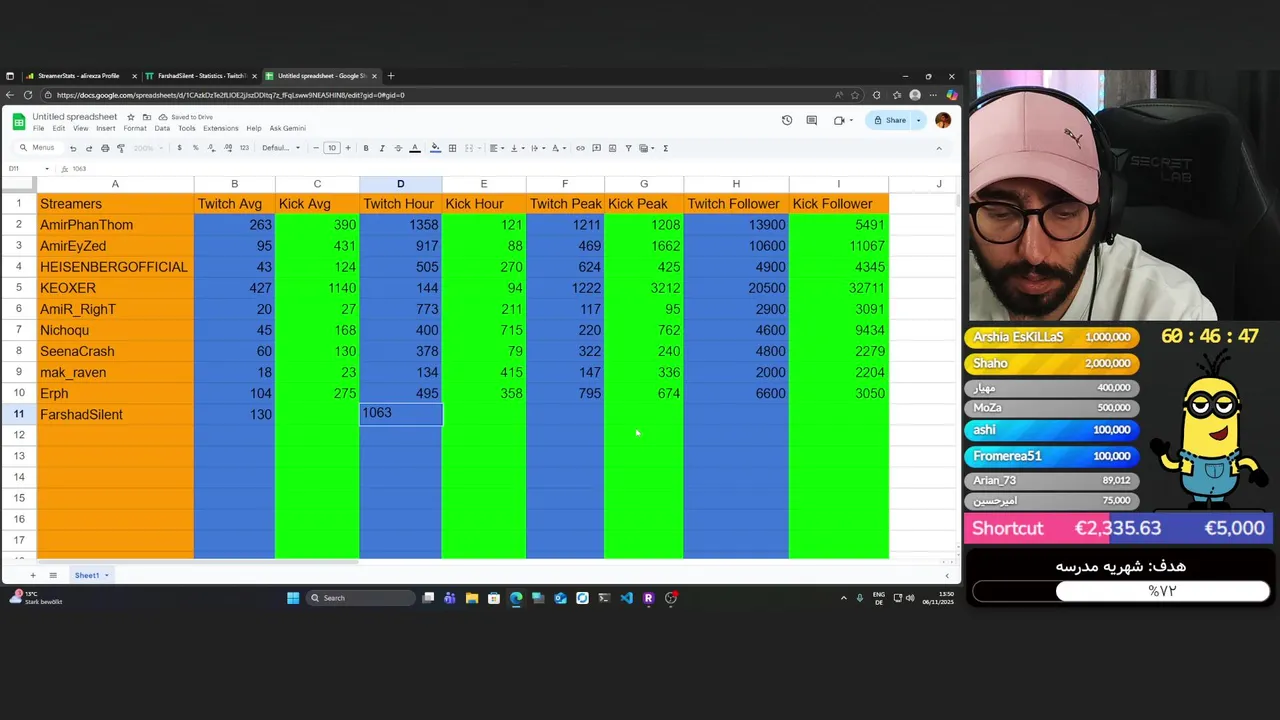Click the Menus search box
Viewport: 1280px width, 720px height.
pos(39,148)
